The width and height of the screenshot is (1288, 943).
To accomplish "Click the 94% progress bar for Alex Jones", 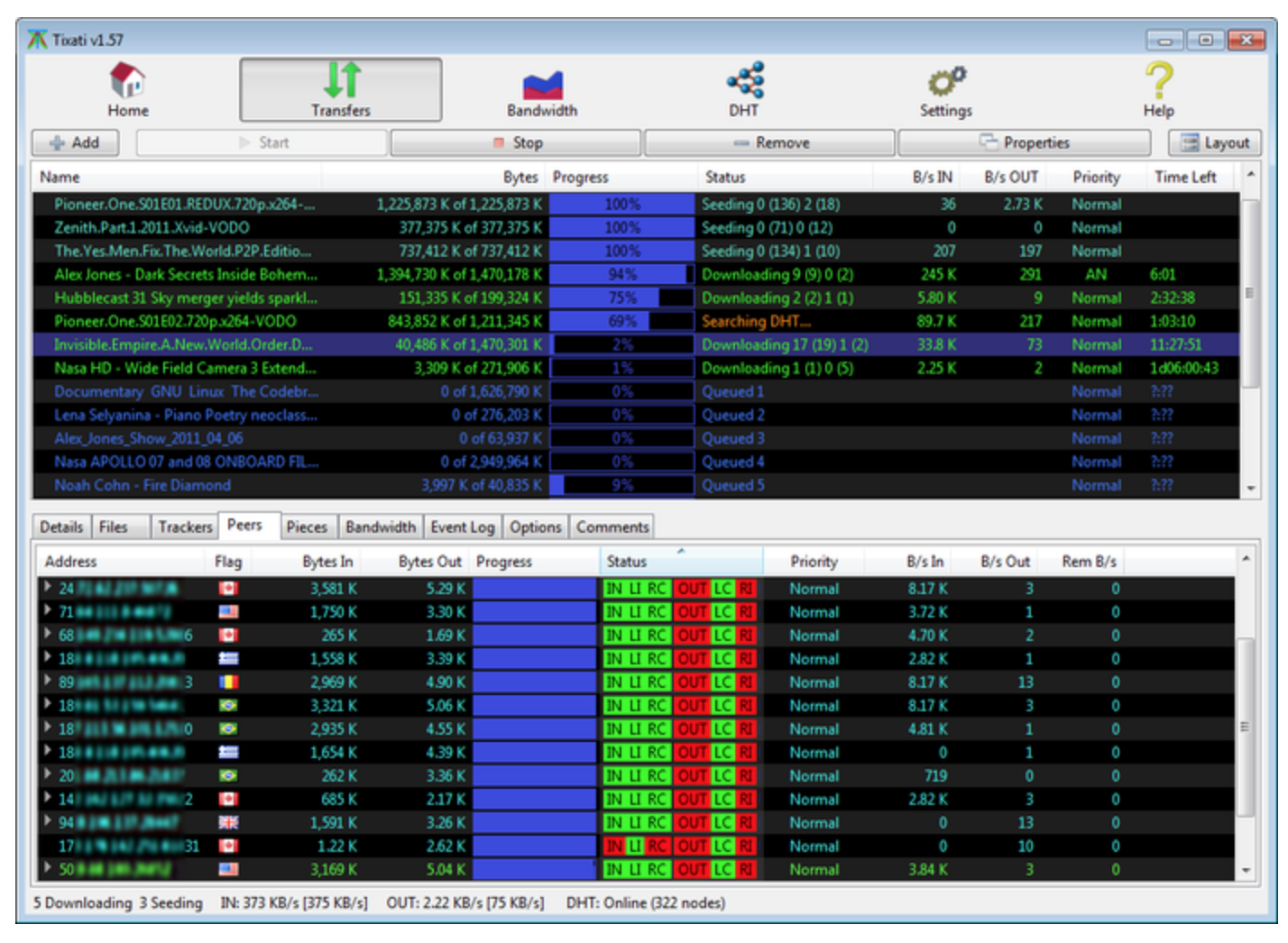I will pos(622,274).
